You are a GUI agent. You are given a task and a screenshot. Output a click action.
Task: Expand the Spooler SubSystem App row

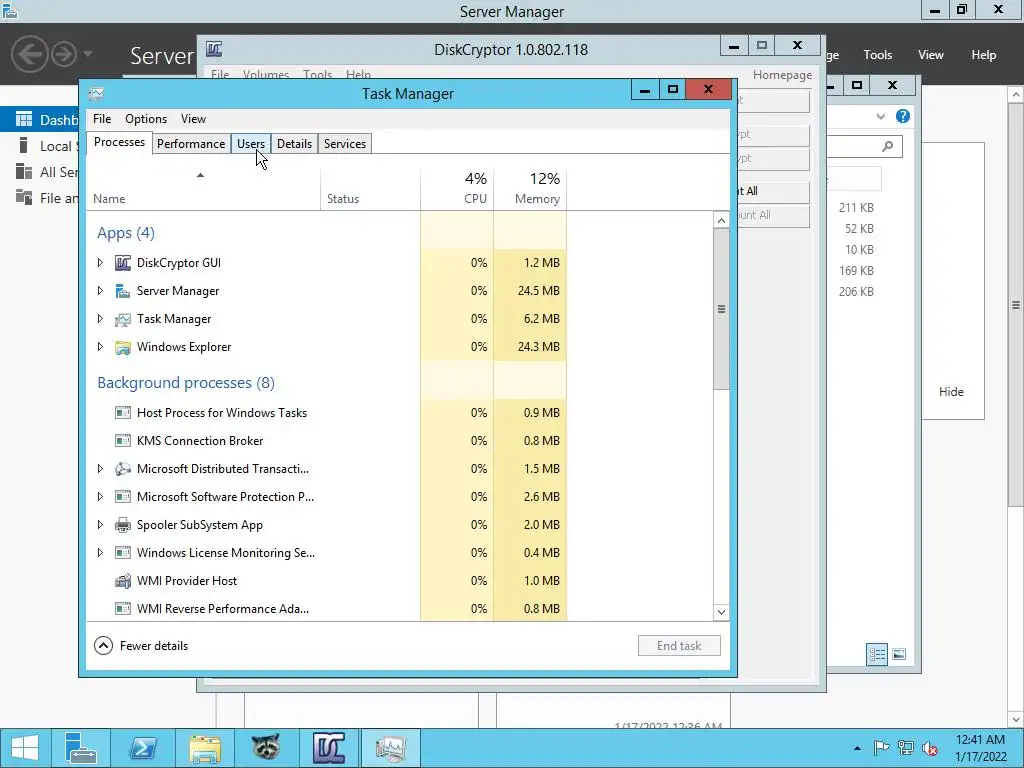coord(100,524)
